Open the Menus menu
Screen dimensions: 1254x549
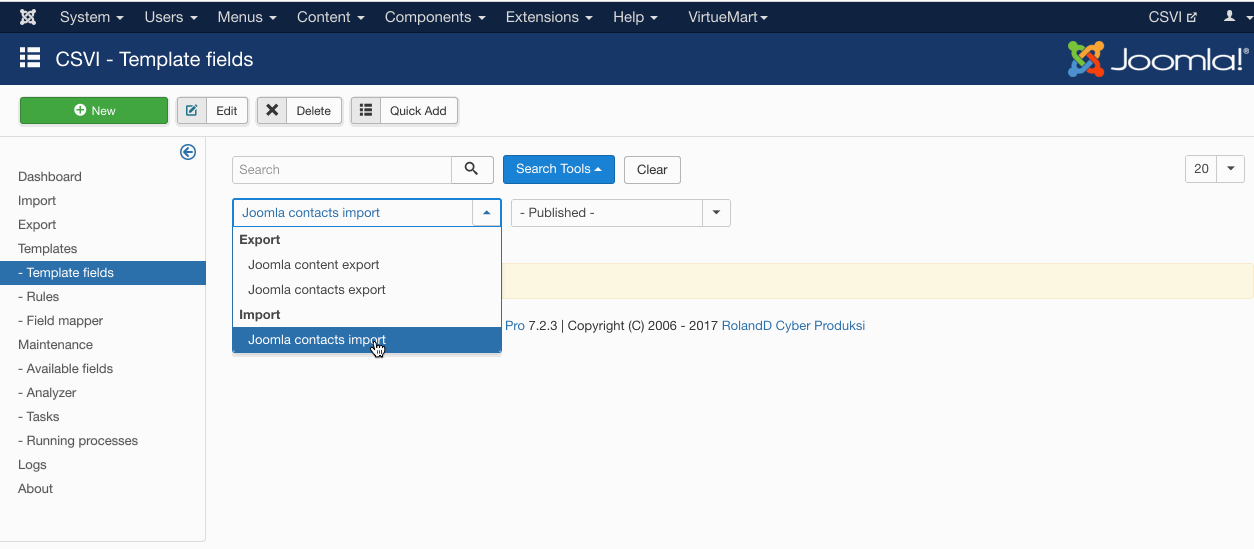[x=247, y=17]
